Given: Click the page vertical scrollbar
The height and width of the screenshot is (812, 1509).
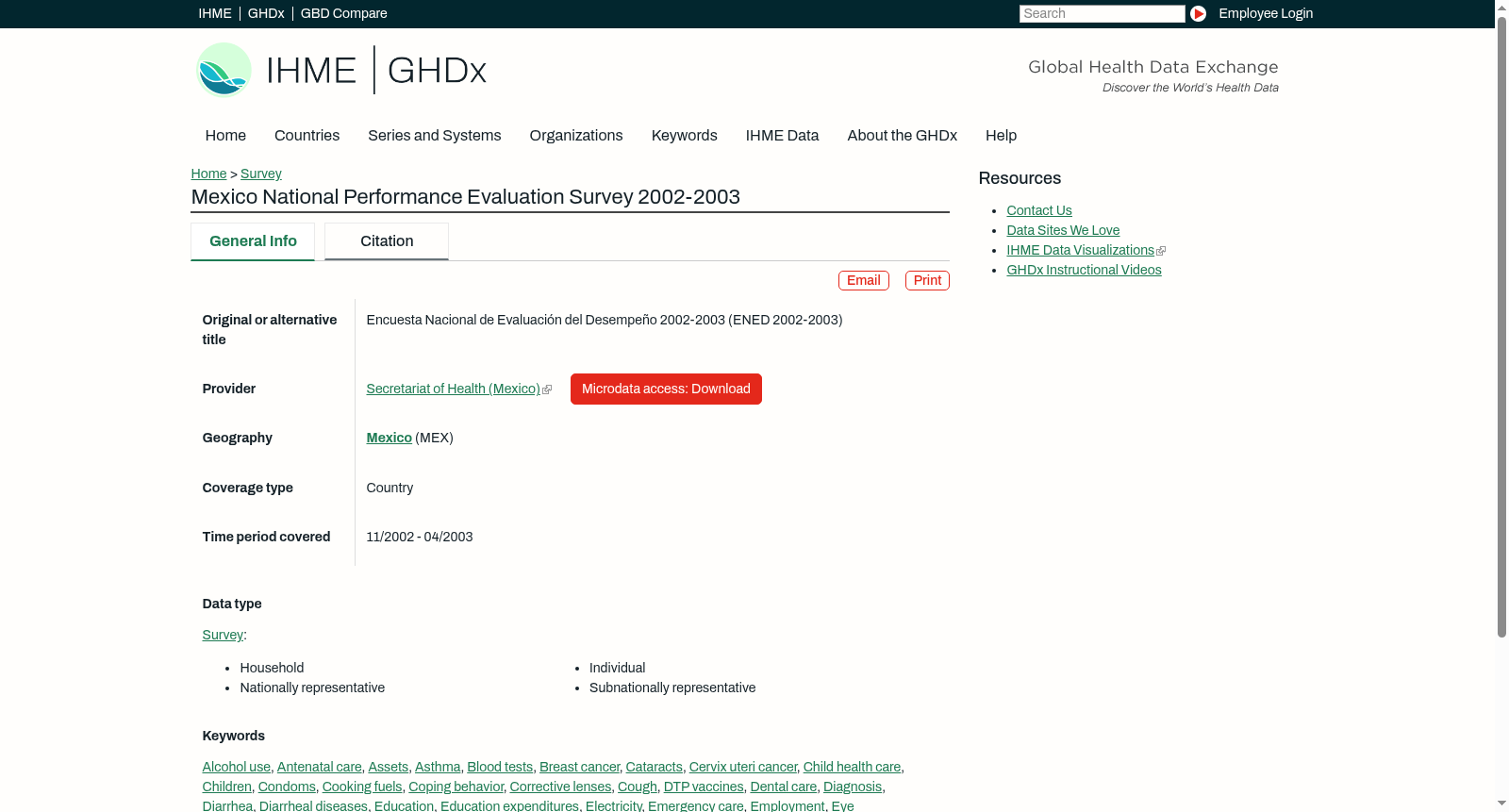Looking at the screenshot, I should coord(1501,325).
